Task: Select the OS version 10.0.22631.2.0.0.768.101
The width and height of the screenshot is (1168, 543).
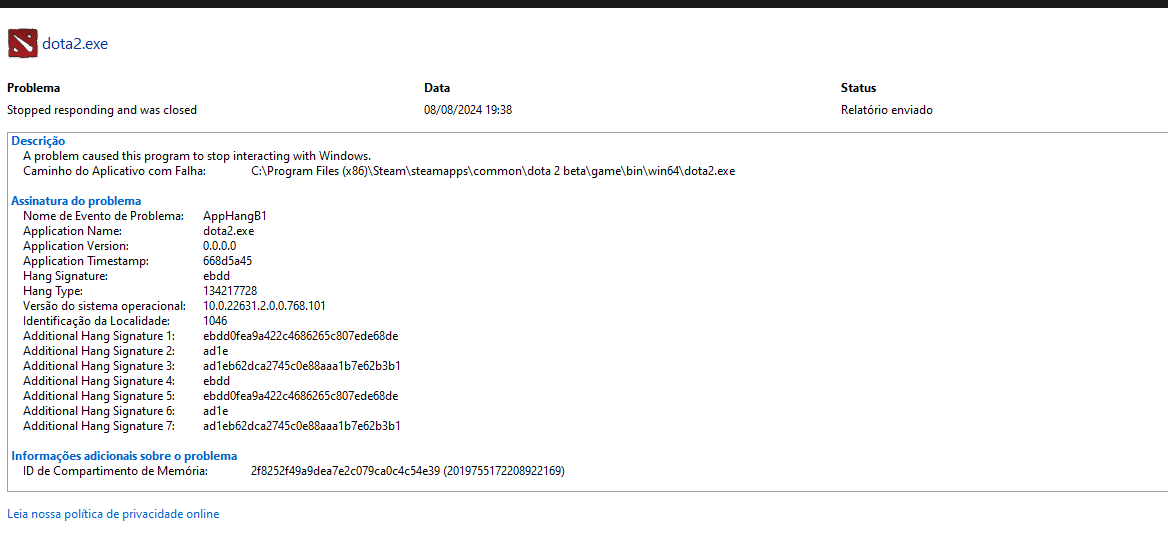Action: (264, 306)
